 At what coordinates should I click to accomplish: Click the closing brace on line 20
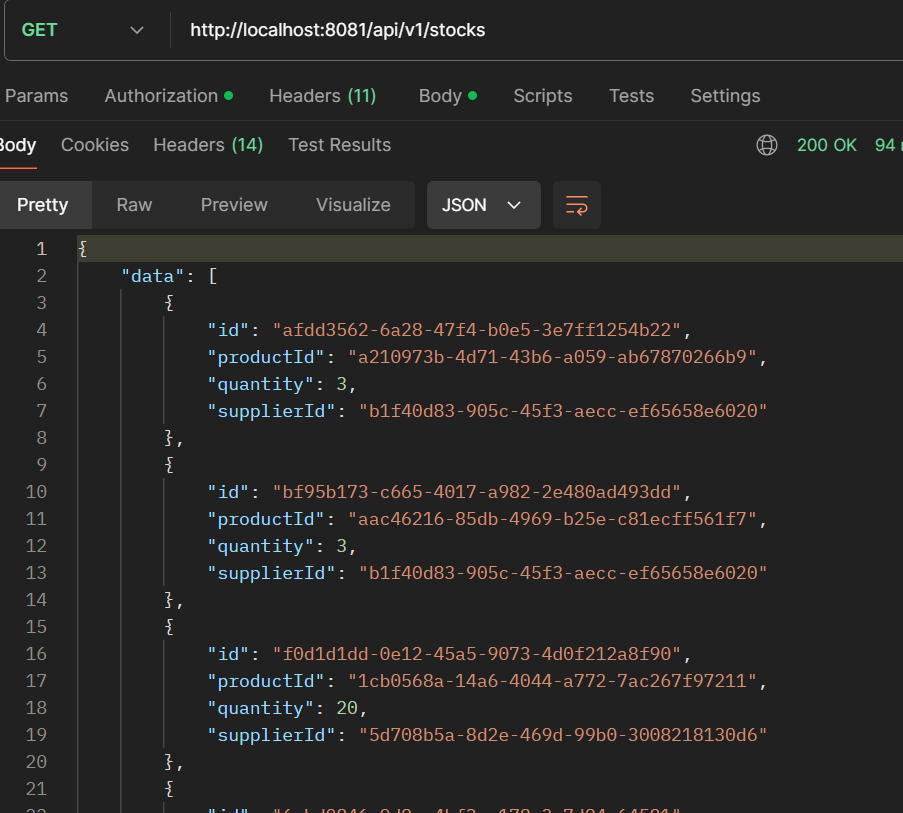[x=169, y=762]
